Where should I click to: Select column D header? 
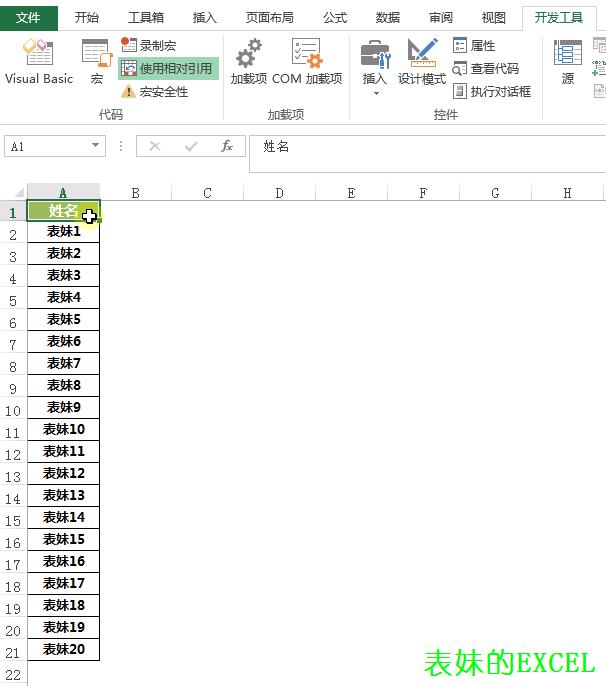[279, 192]
